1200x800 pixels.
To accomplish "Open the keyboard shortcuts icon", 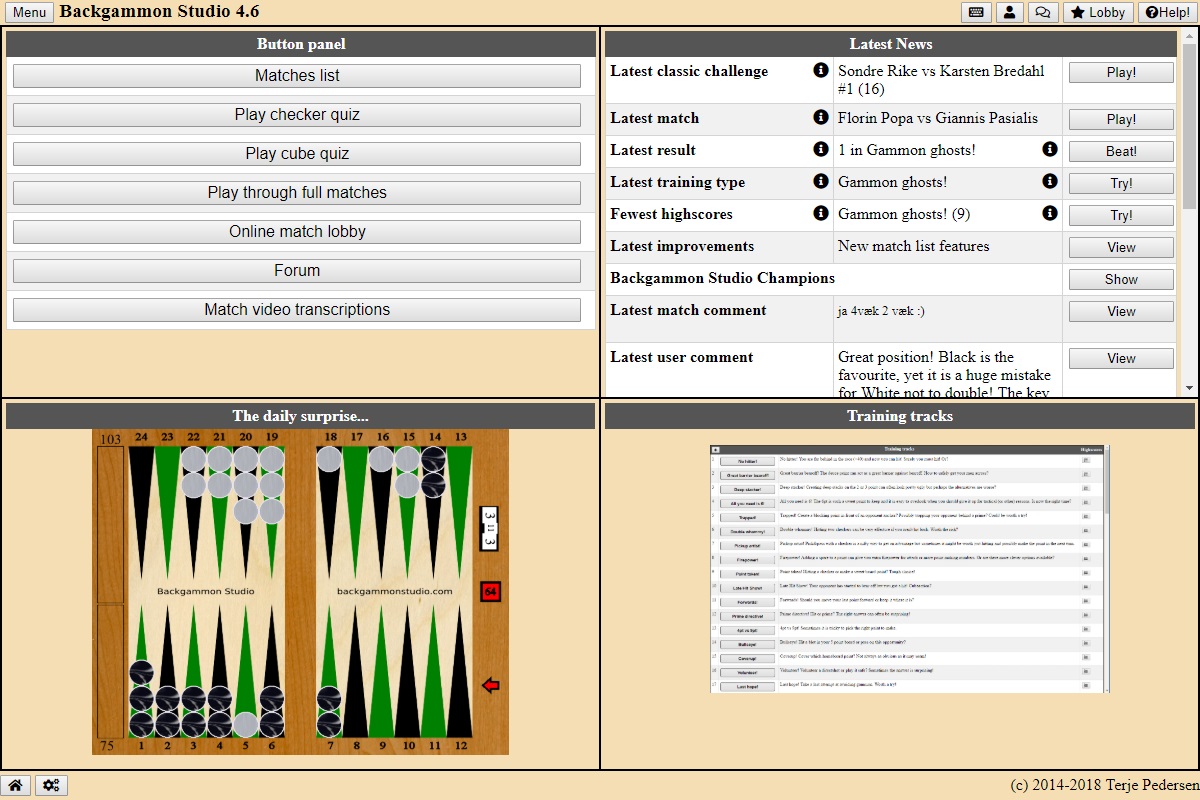I will (976, 12).
